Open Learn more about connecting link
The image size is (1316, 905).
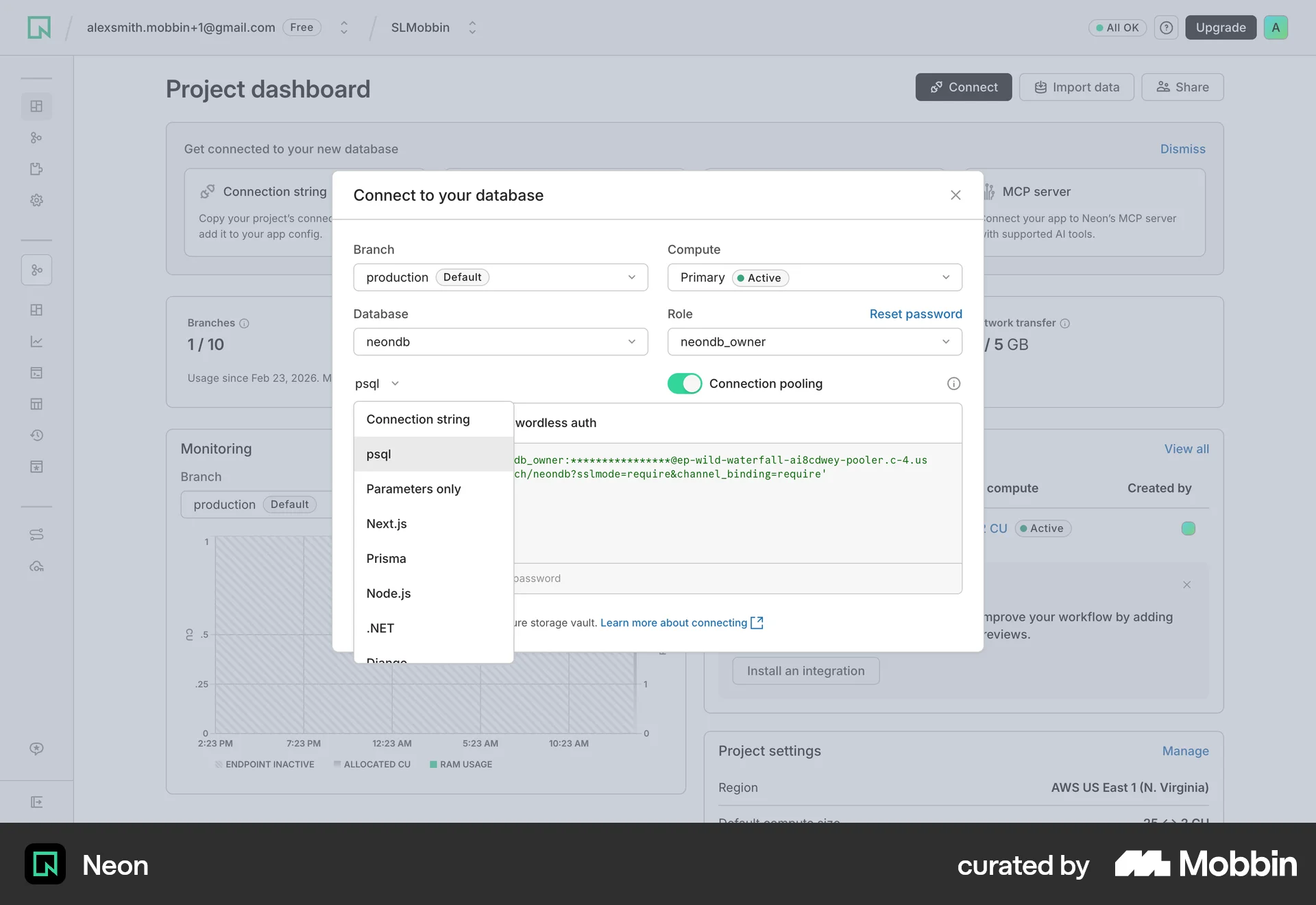(x=681, y=623)
